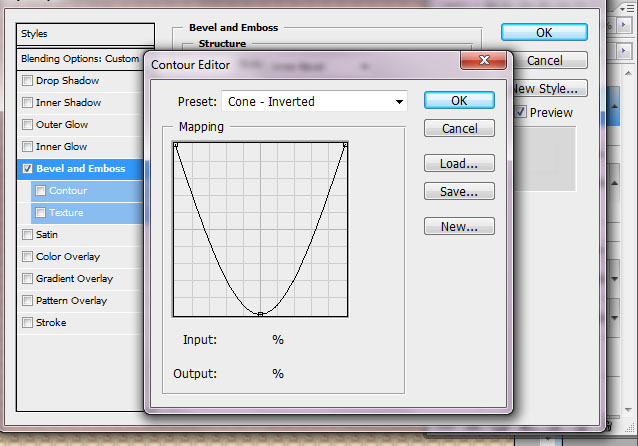Click the Save... contour button
Image resolution: width=638 pixels, height=446 pixels.
(x=459, y=191)
